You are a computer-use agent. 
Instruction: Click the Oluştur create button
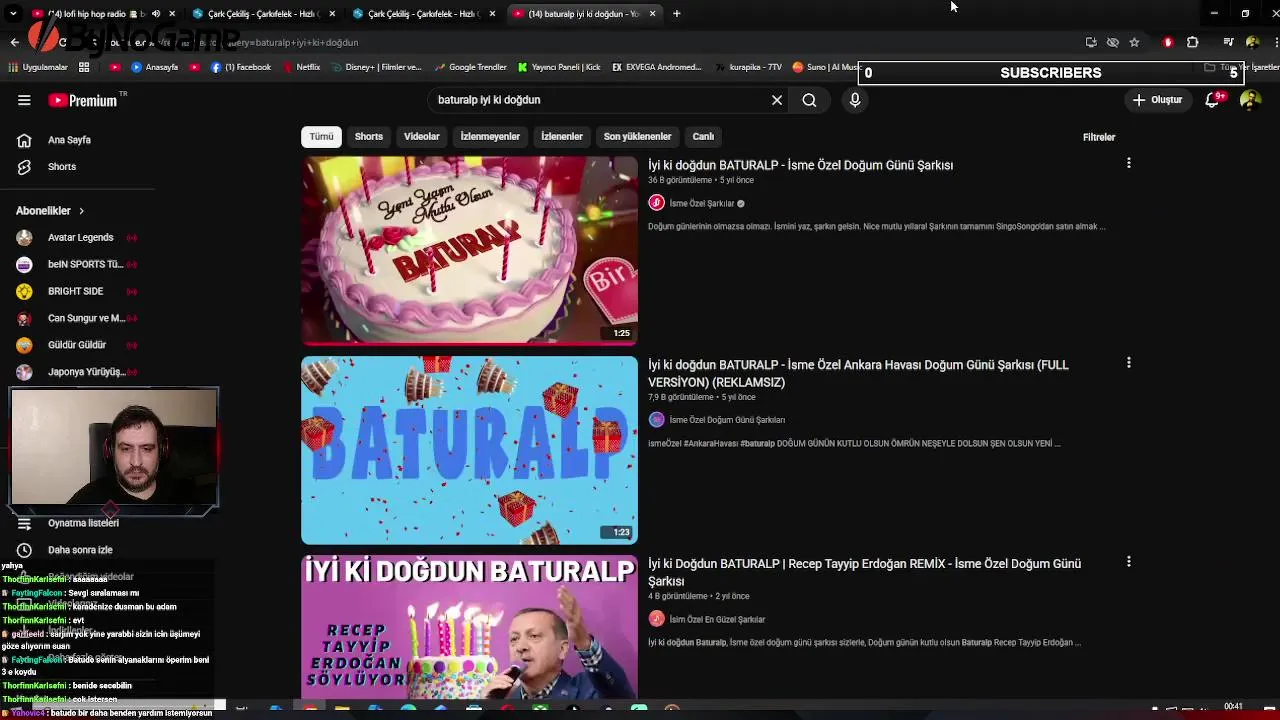click(1157, 100)
